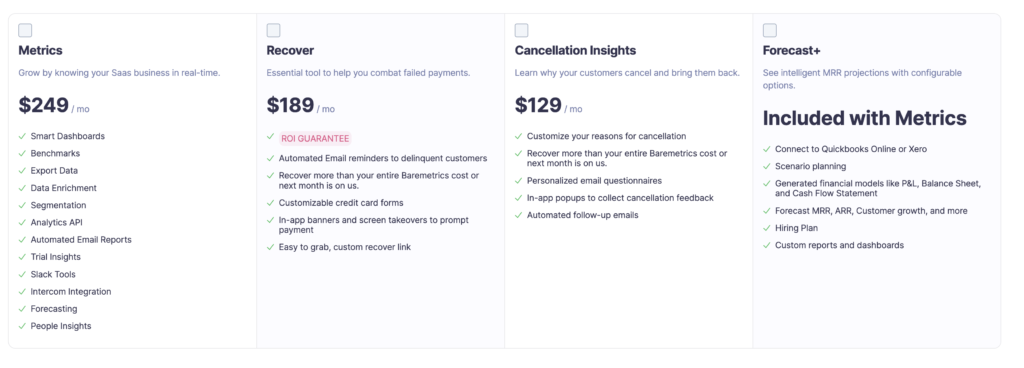Click the check icon next to Slack Tools
The height and width of the screenshot is (368, 1024).
[22, 274]
